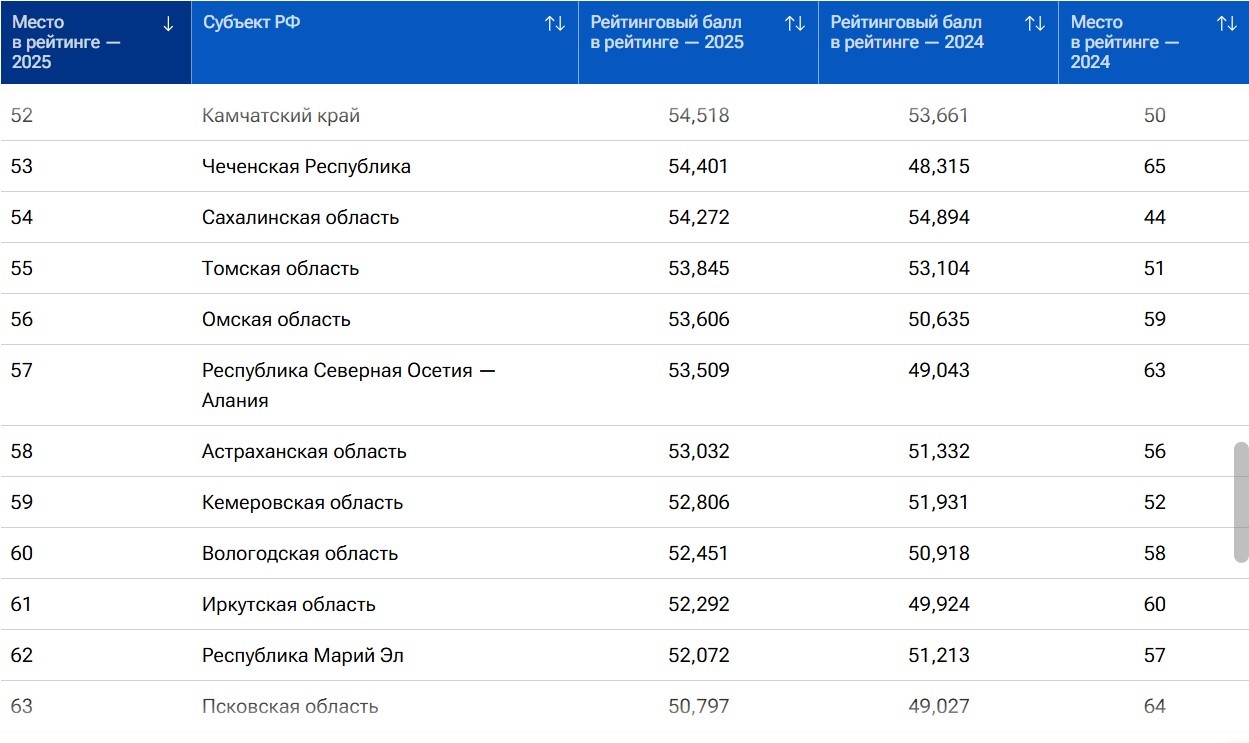
Task: Click Камчатский край at the top row
Action: pos(281,116)
